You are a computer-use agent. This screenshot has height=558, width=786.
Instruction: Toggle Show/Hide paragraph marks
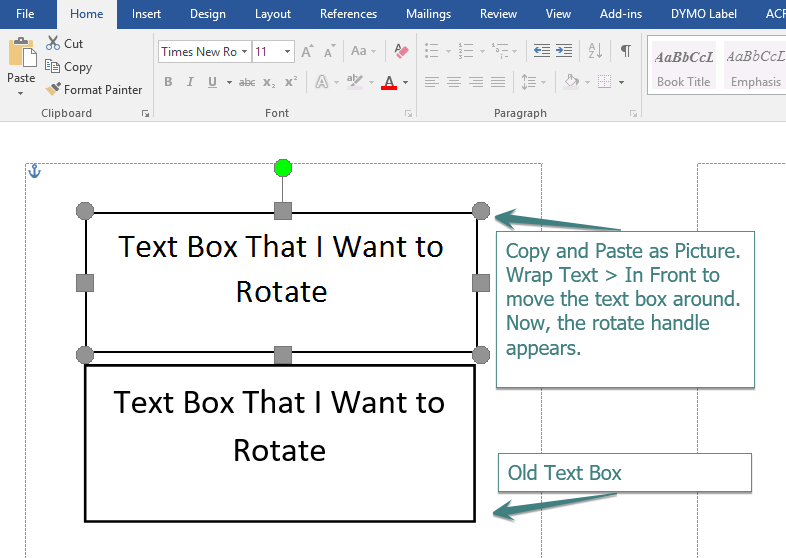(626, 51)
